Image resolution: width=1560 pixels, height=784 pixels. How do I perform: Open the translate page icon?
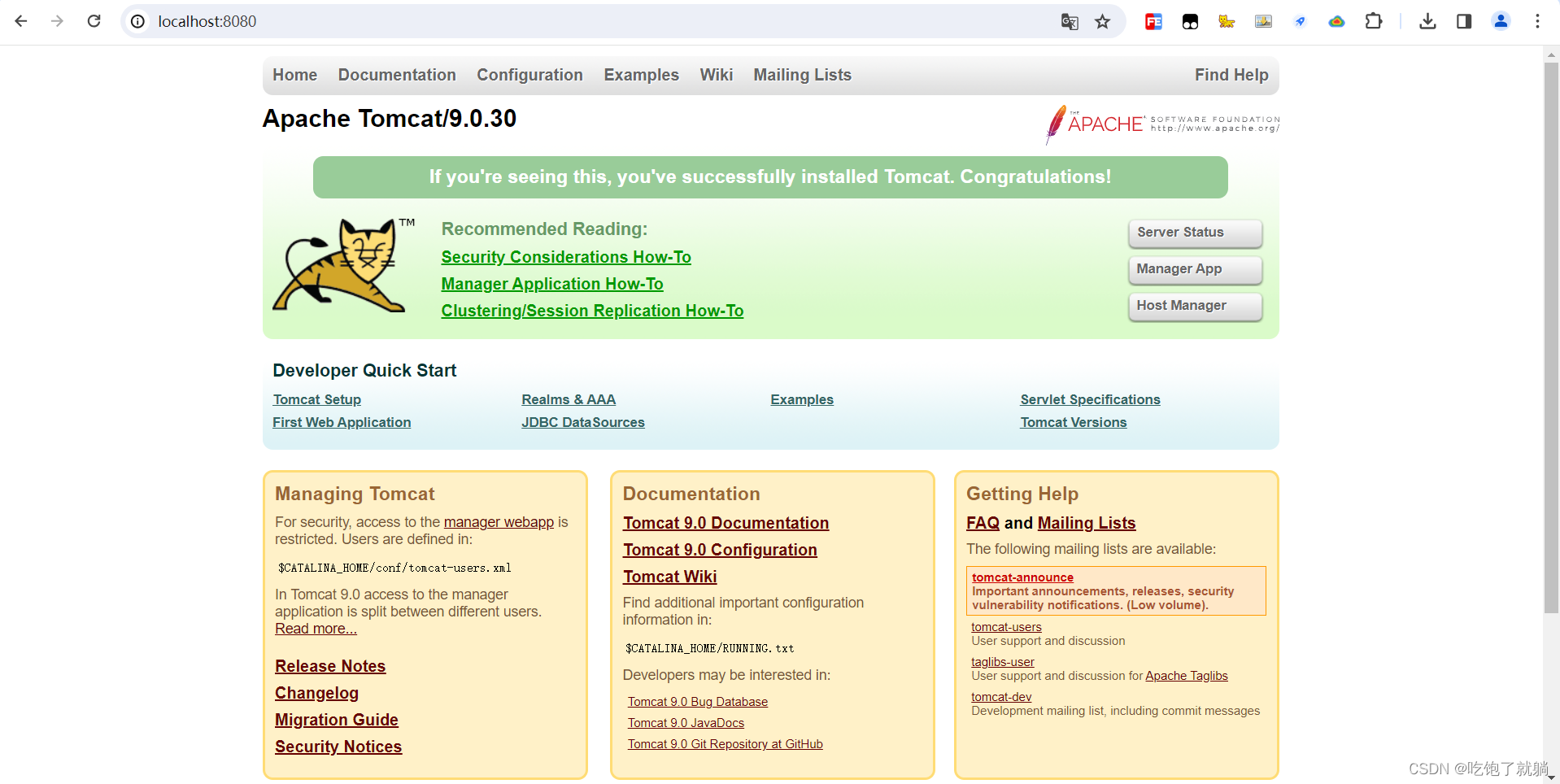1070,21
